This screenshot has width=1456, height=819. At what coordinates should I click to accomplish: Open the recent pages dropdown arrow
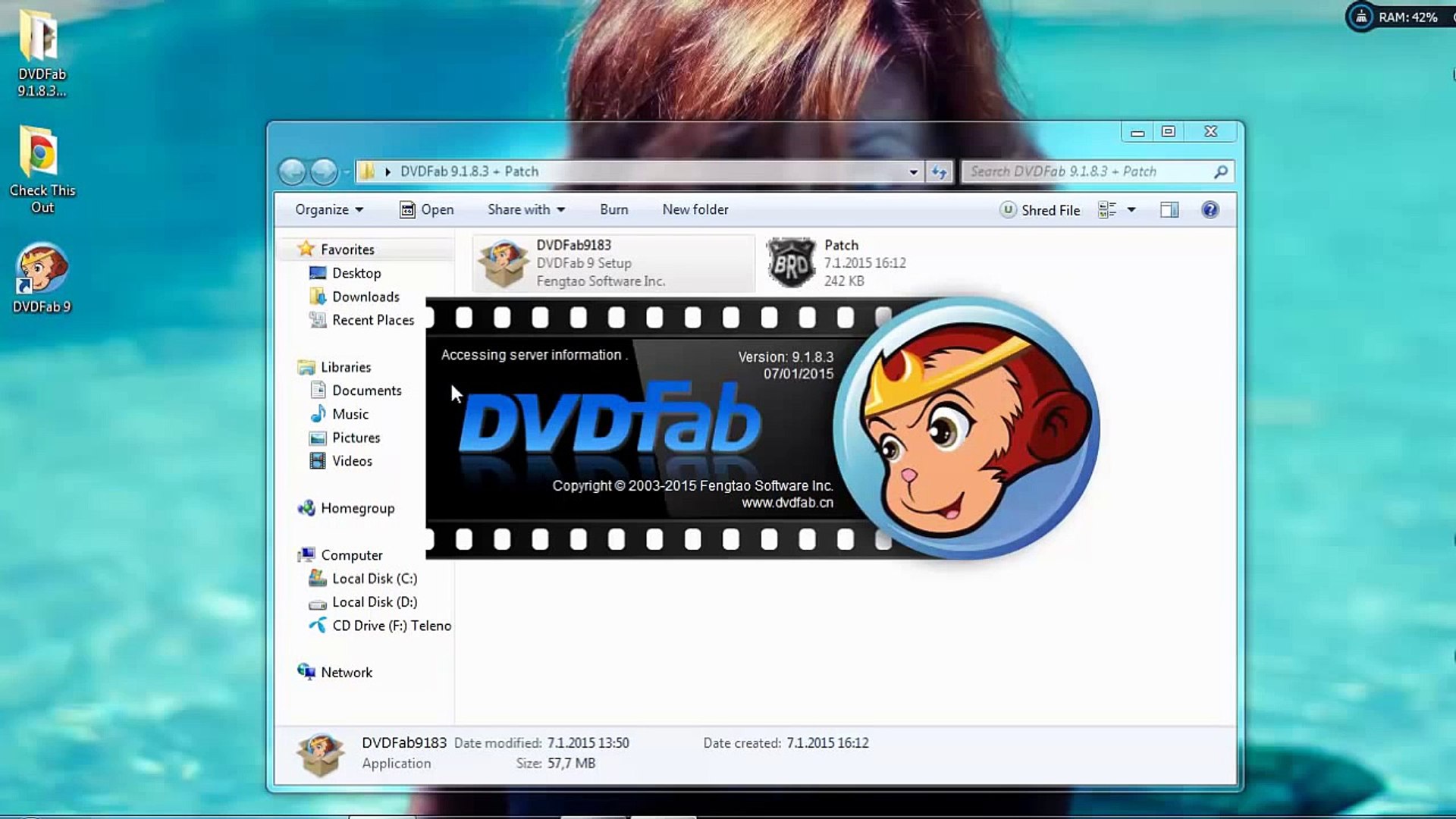click(x=347, y=173)
